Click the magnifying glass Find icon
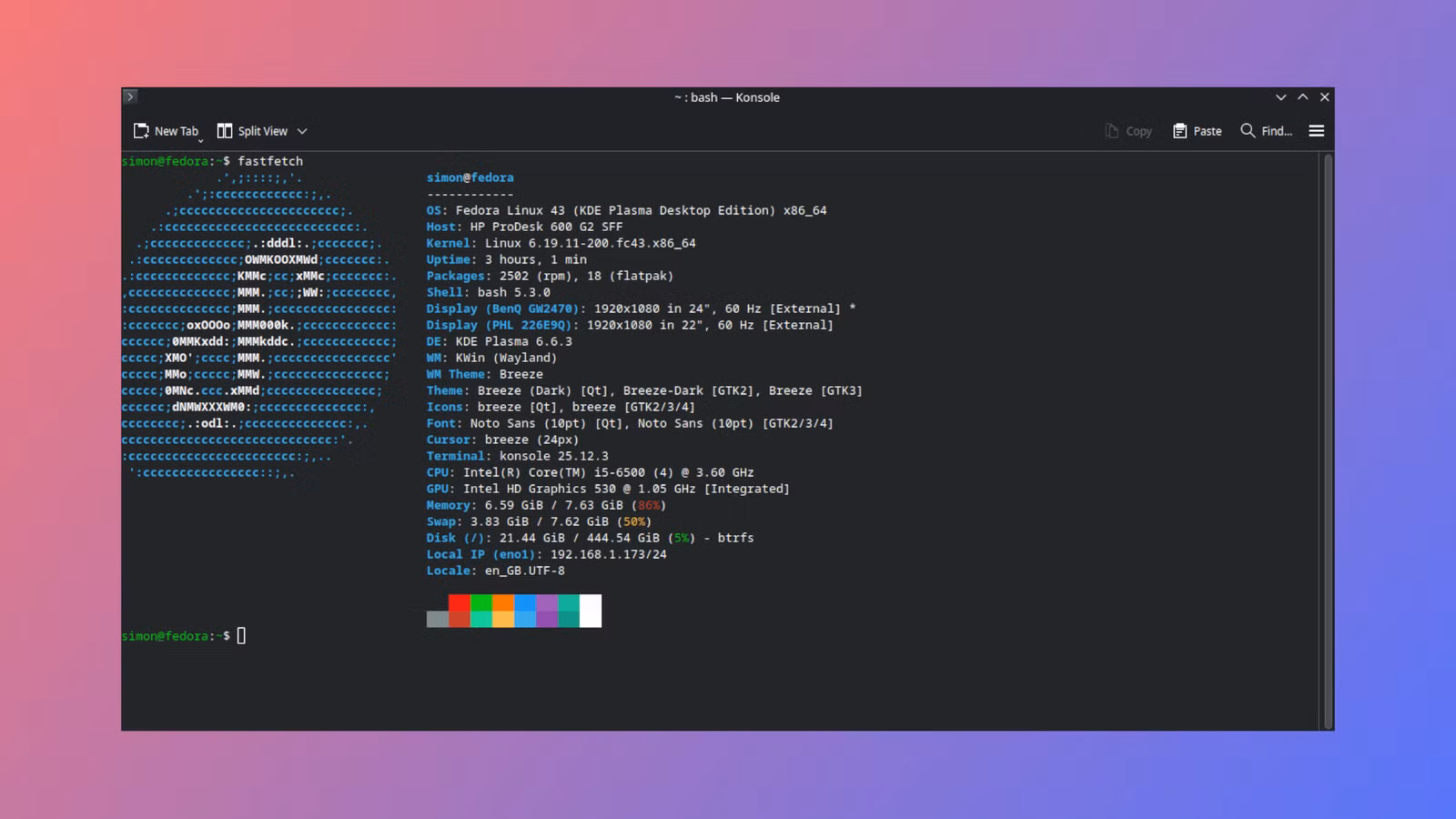The height and width of the screenshot is (819, 1456). pos(1247,130)
